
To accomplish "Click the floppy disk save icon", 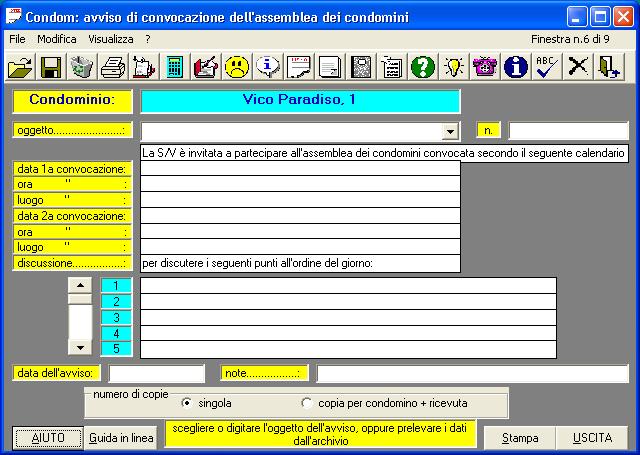I will point(51,67).
